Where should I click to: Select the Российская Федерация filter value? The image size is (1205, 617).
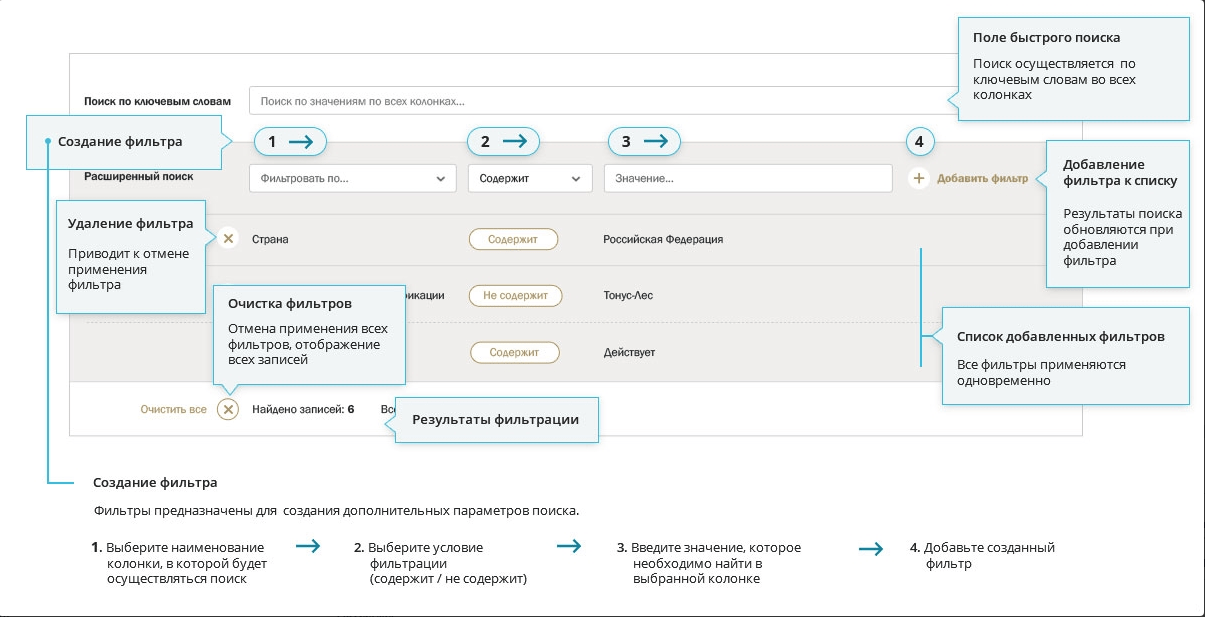(x=663, y=240)
